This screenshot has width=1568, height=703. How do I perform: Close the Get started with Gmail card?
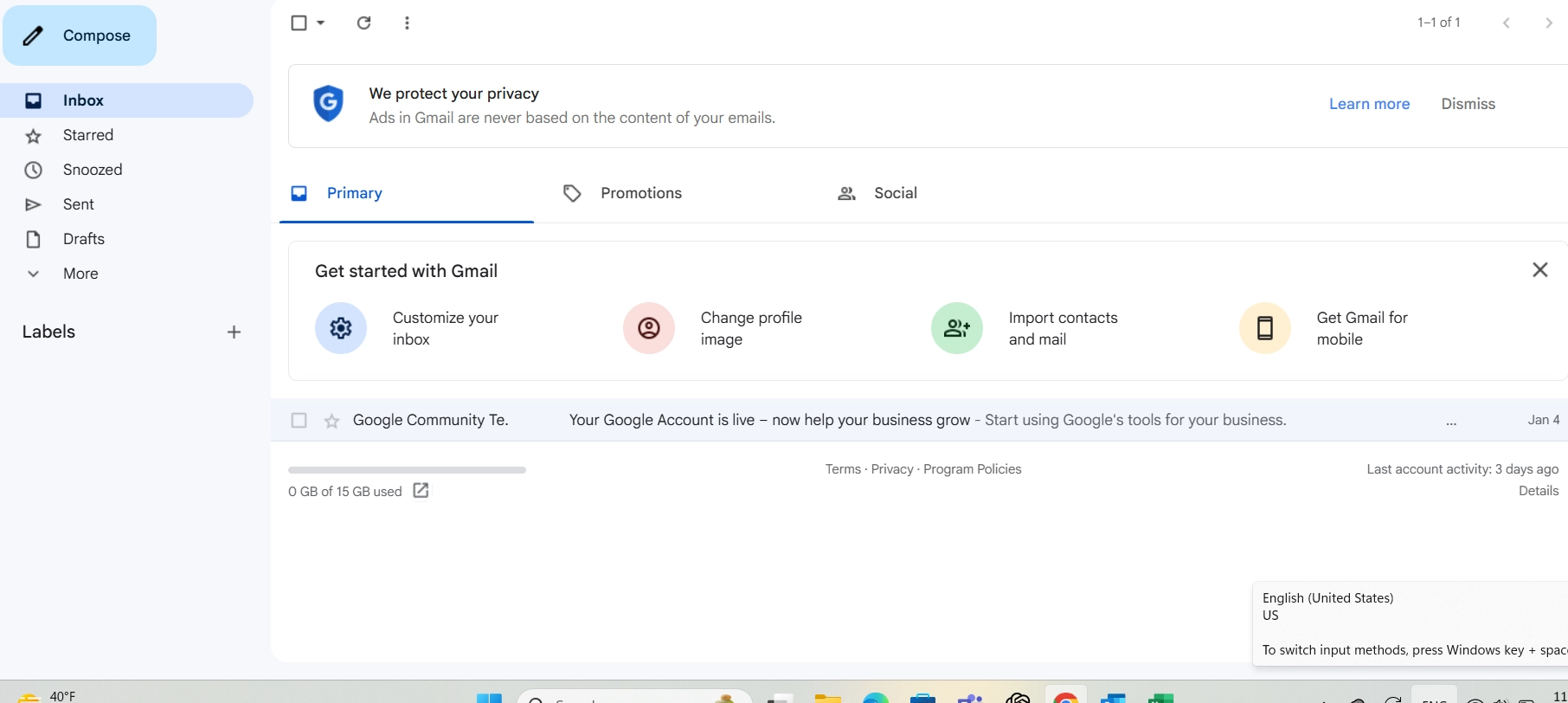(x=1540, y=270)
